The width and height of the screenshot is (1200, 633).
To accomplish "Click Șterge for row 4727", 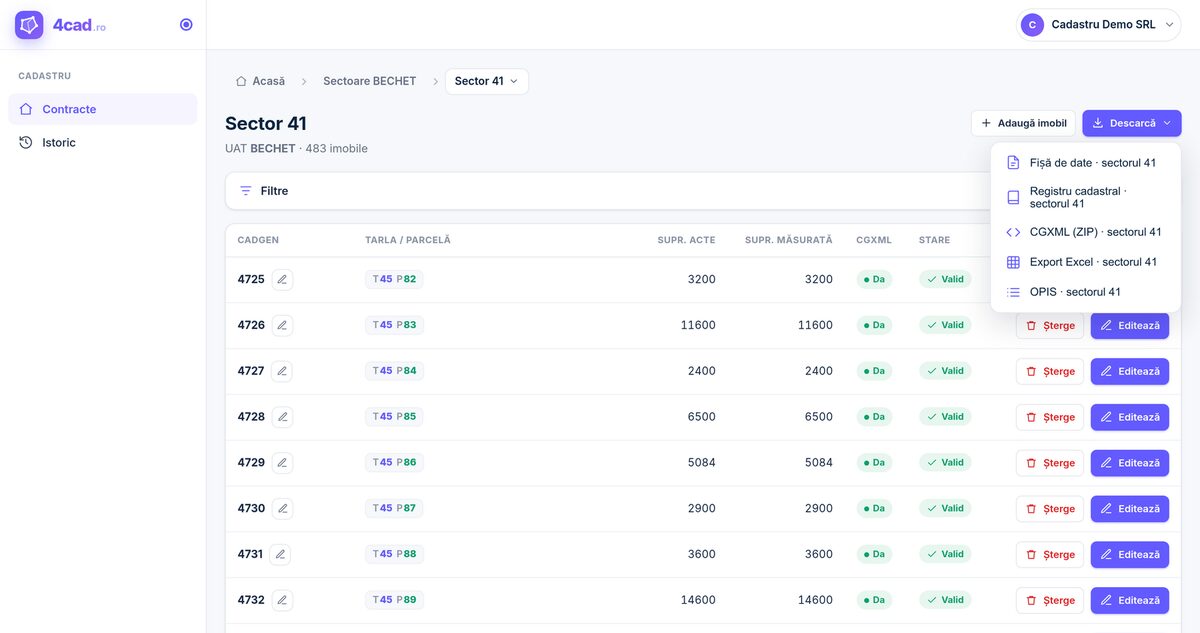I will tap(1050, 371).
